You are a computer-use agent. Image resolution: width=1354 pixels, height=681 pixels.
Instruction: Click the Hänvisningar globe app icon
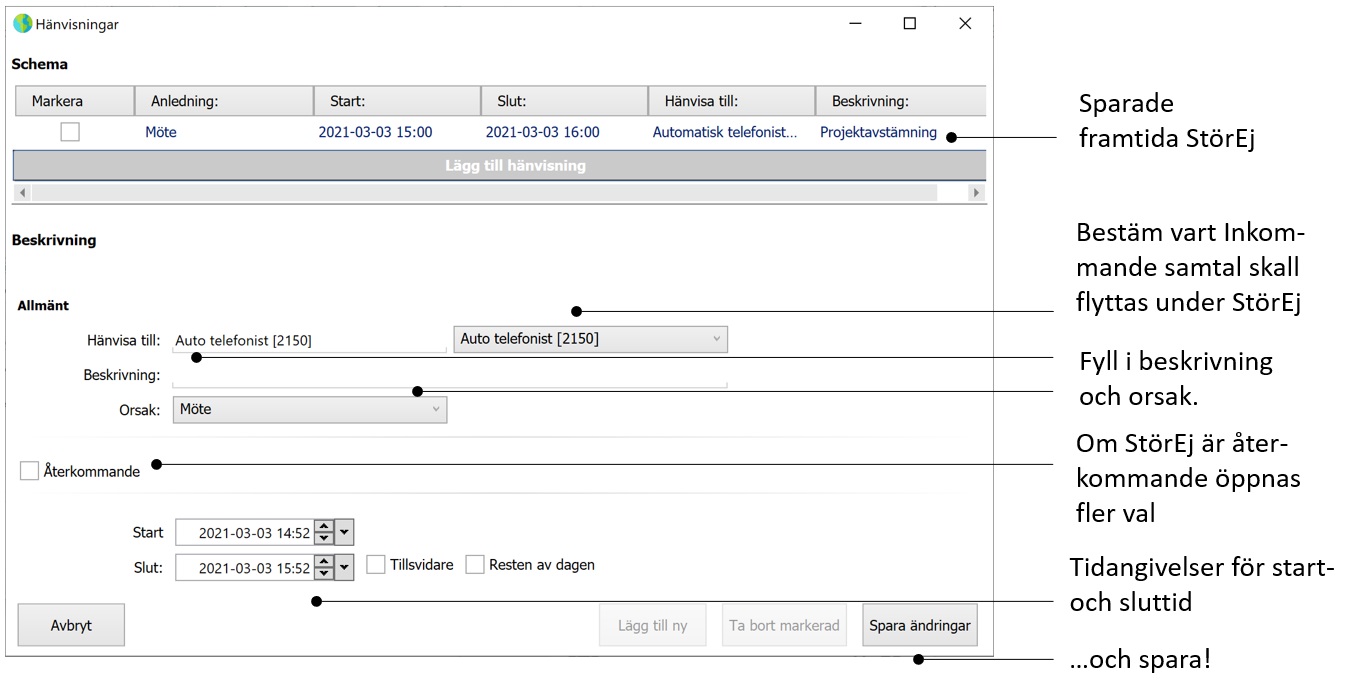22,24
